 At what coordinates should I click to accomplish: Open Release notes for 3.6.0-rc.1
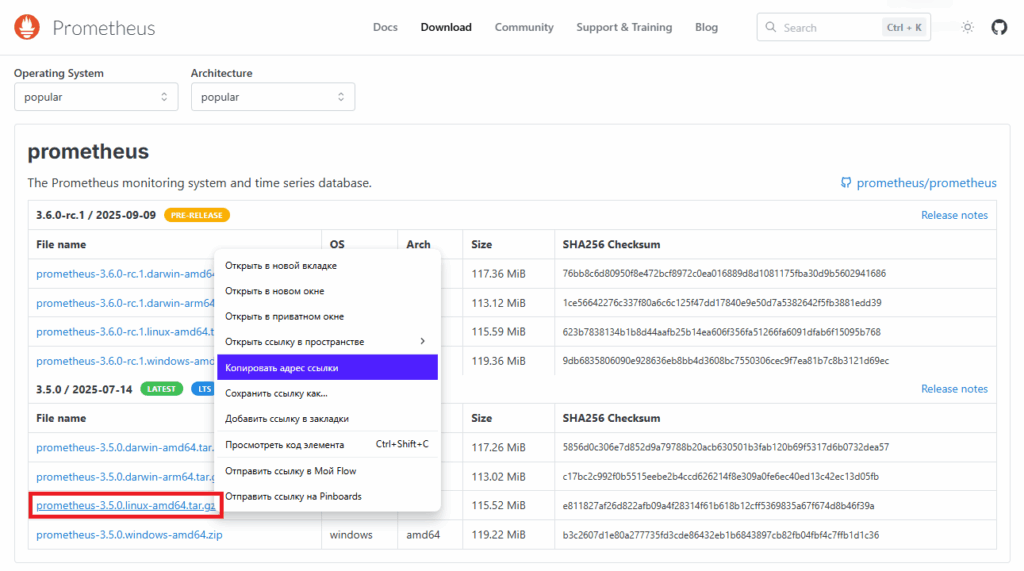954,215
